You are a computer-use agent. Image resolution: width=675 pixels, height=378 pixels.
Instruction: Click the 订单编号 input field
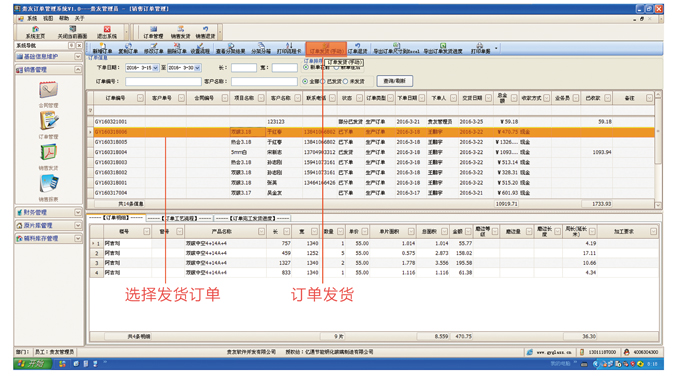click(163, 81)
